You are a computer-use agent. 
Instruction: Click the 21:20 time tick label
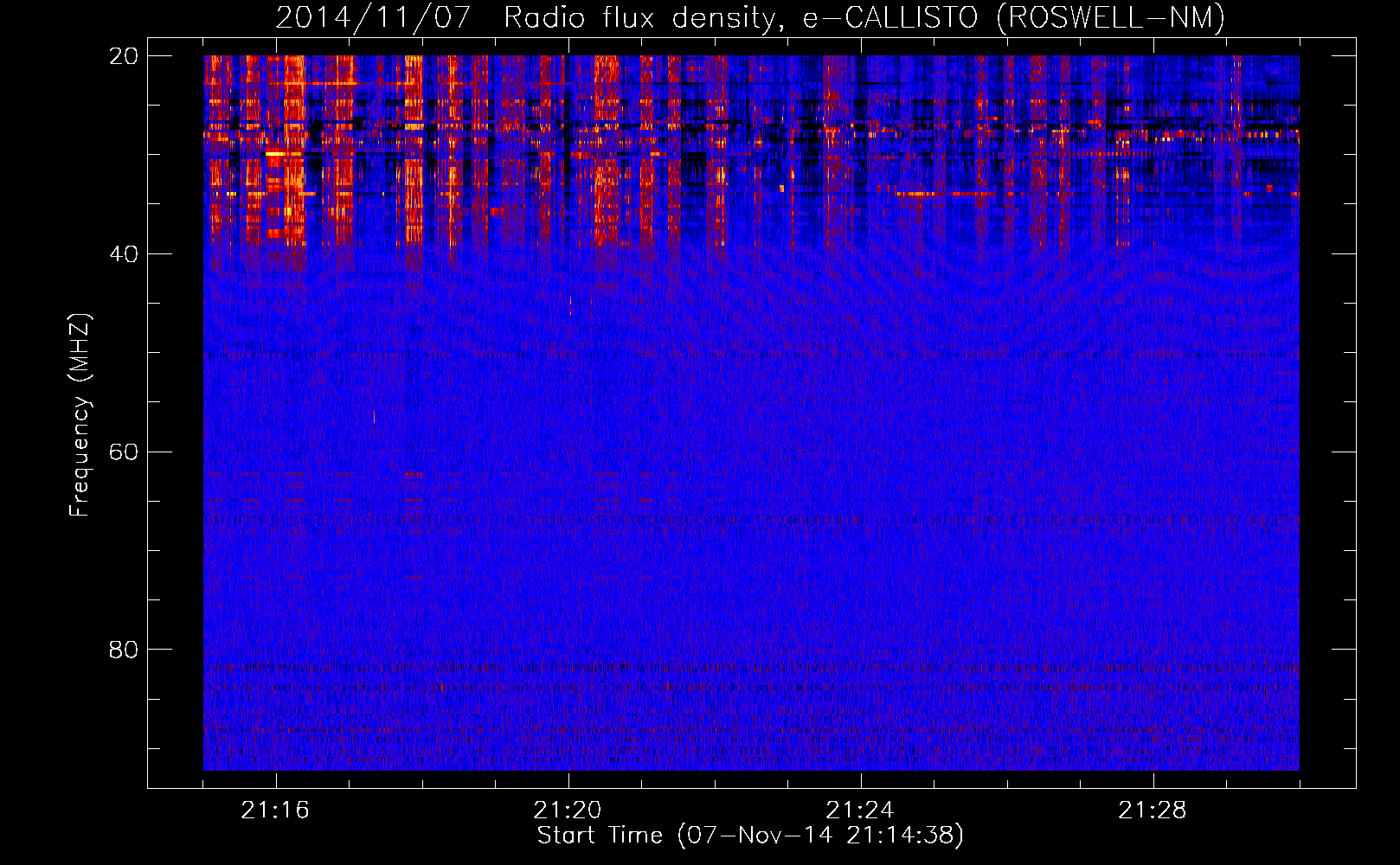[568, 811]
